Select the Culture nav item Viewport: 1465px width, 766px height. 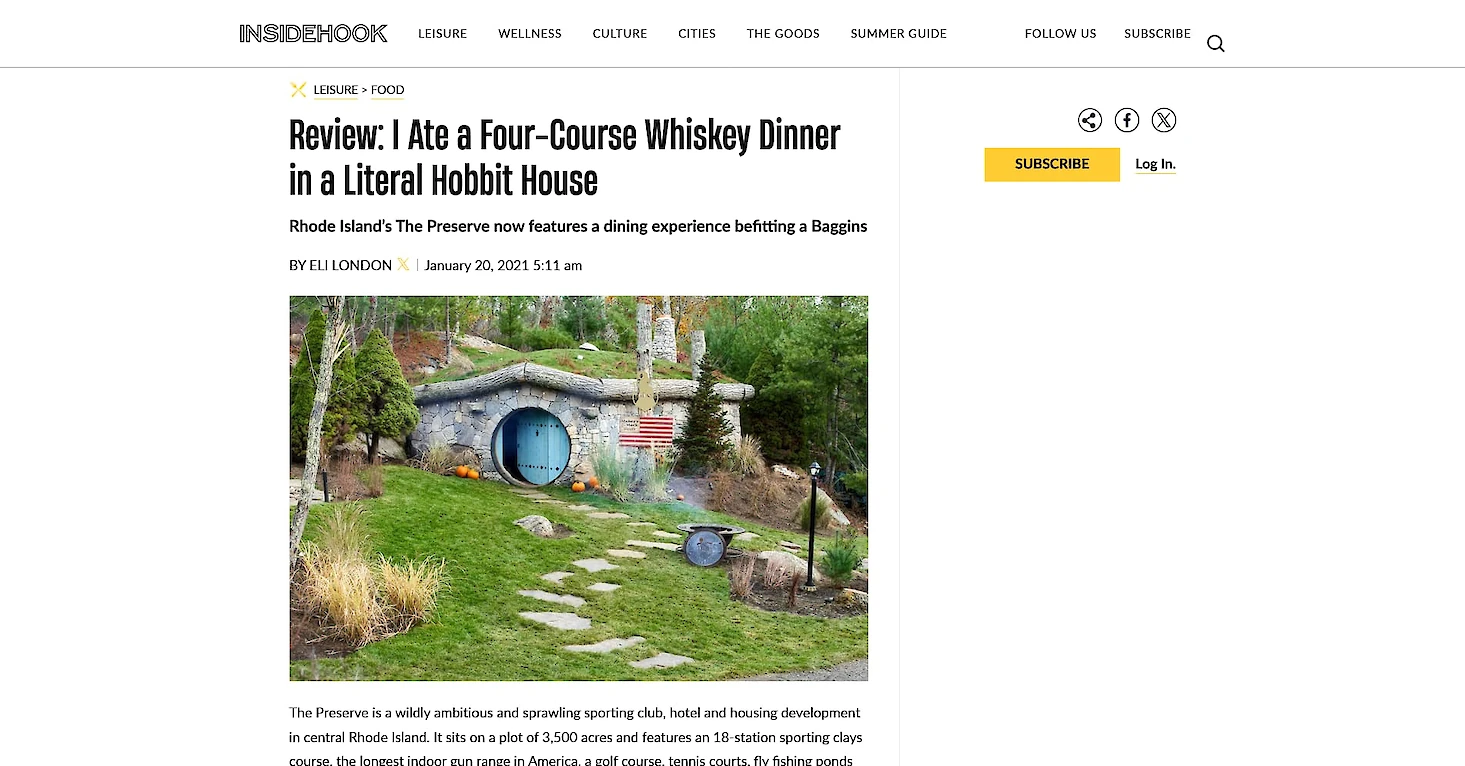coord(620,34)
